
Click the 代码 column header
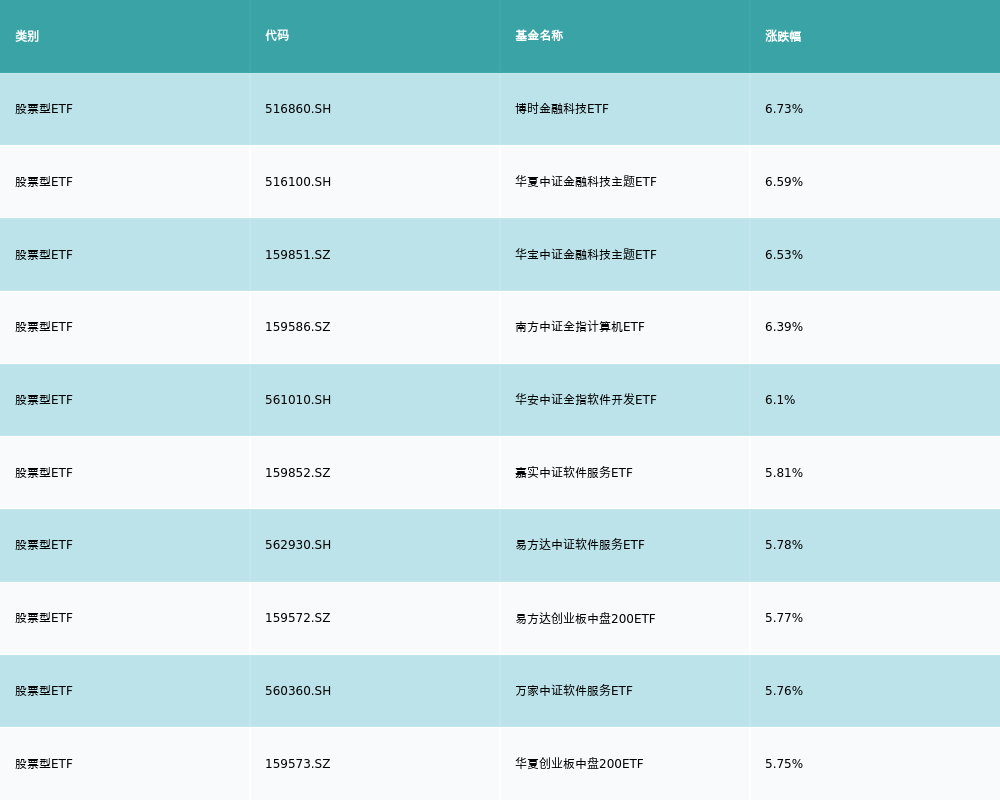[x=277, y=36]
